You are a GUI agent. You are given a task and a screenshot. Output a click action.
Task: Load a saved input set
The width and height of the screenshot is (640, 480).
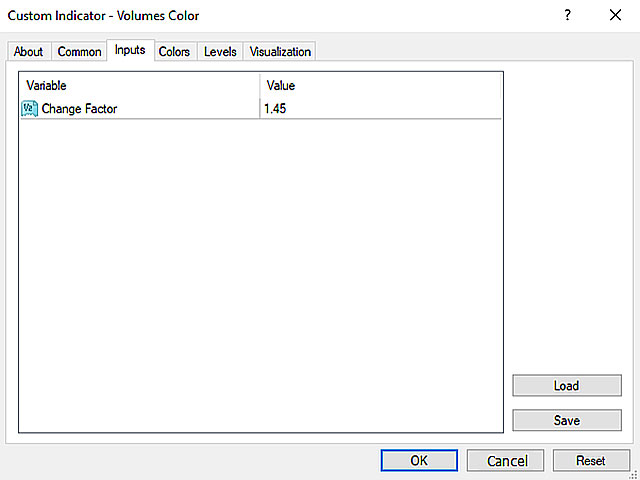click(567, 386)
